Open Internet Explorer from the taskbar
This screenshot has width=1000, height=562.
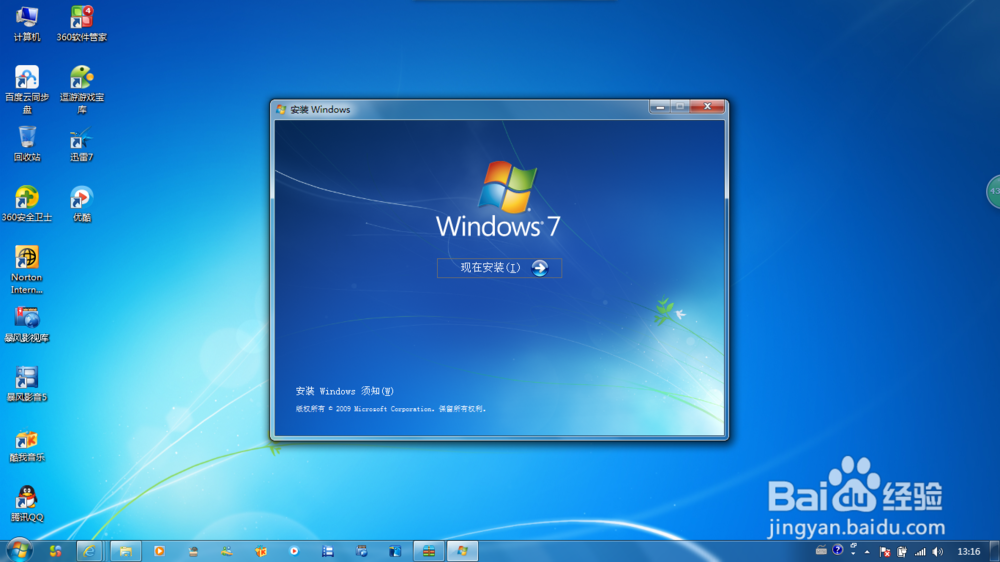pos(89,551)
